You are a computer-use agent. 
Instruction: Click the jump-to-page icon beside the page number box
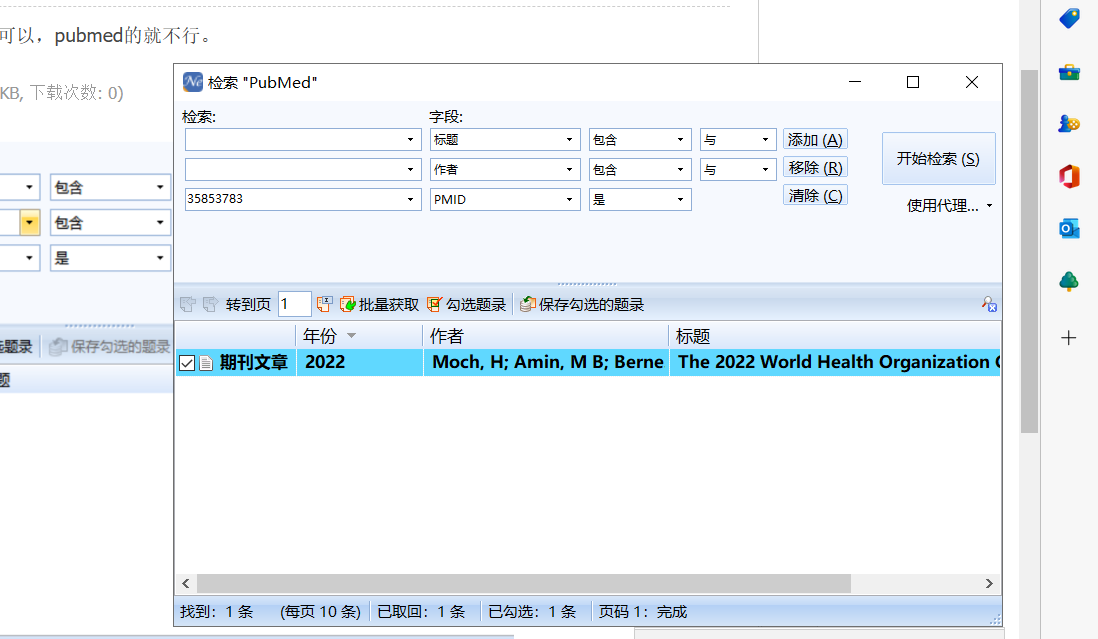pos(324,304)
